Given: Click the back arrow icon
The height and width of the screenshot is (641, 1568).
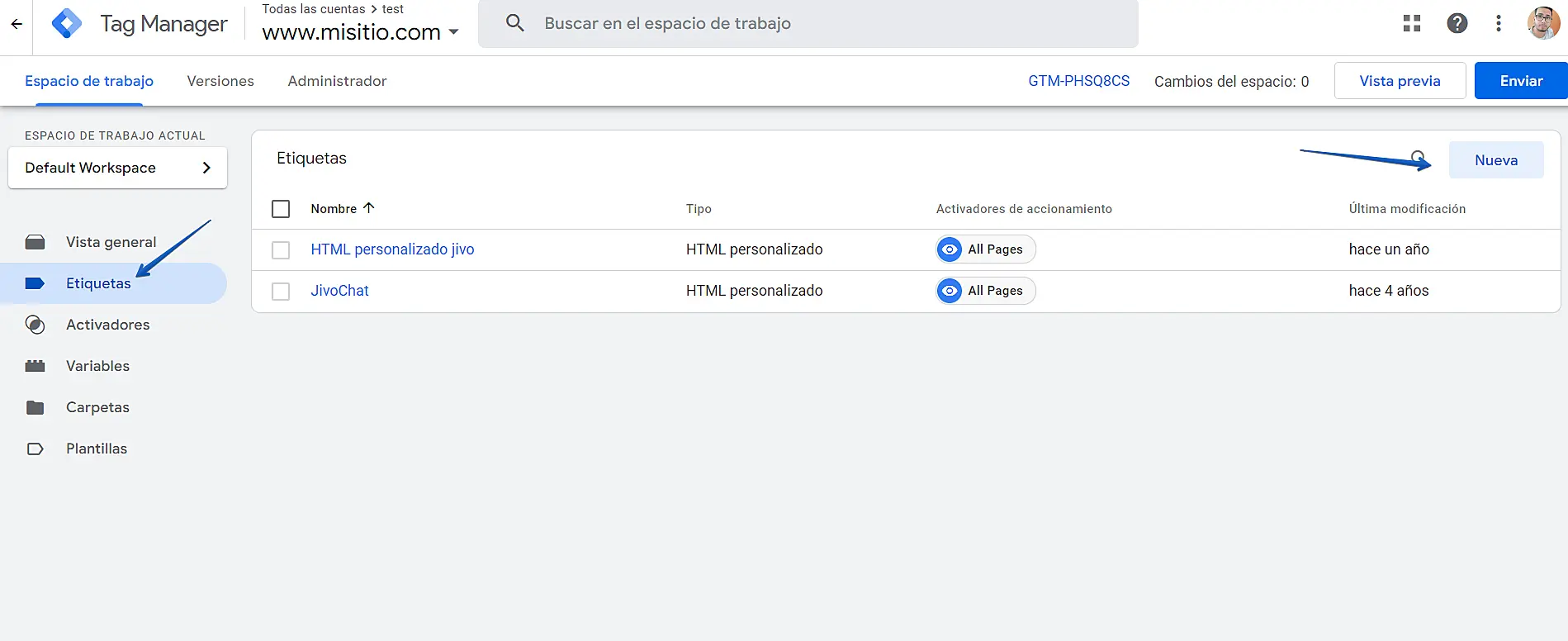Looking at the screenshot, I should pyautogui.click(x=17, y=24).
